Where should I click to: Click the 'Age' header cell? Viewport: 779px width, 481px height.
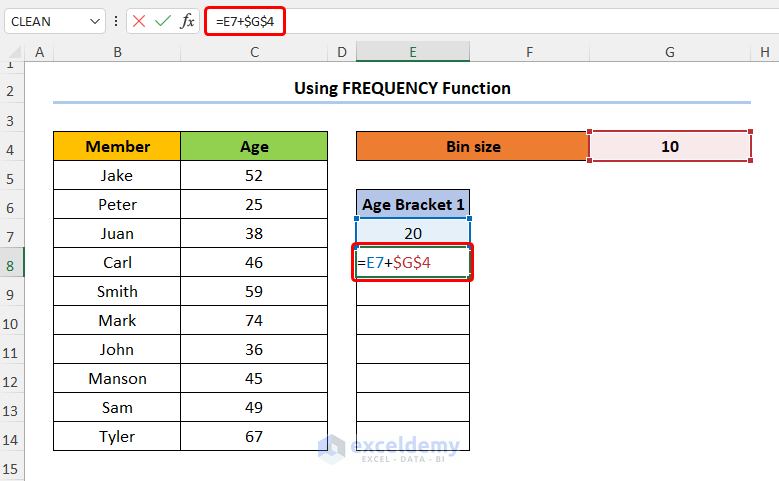tap(254, 147)
